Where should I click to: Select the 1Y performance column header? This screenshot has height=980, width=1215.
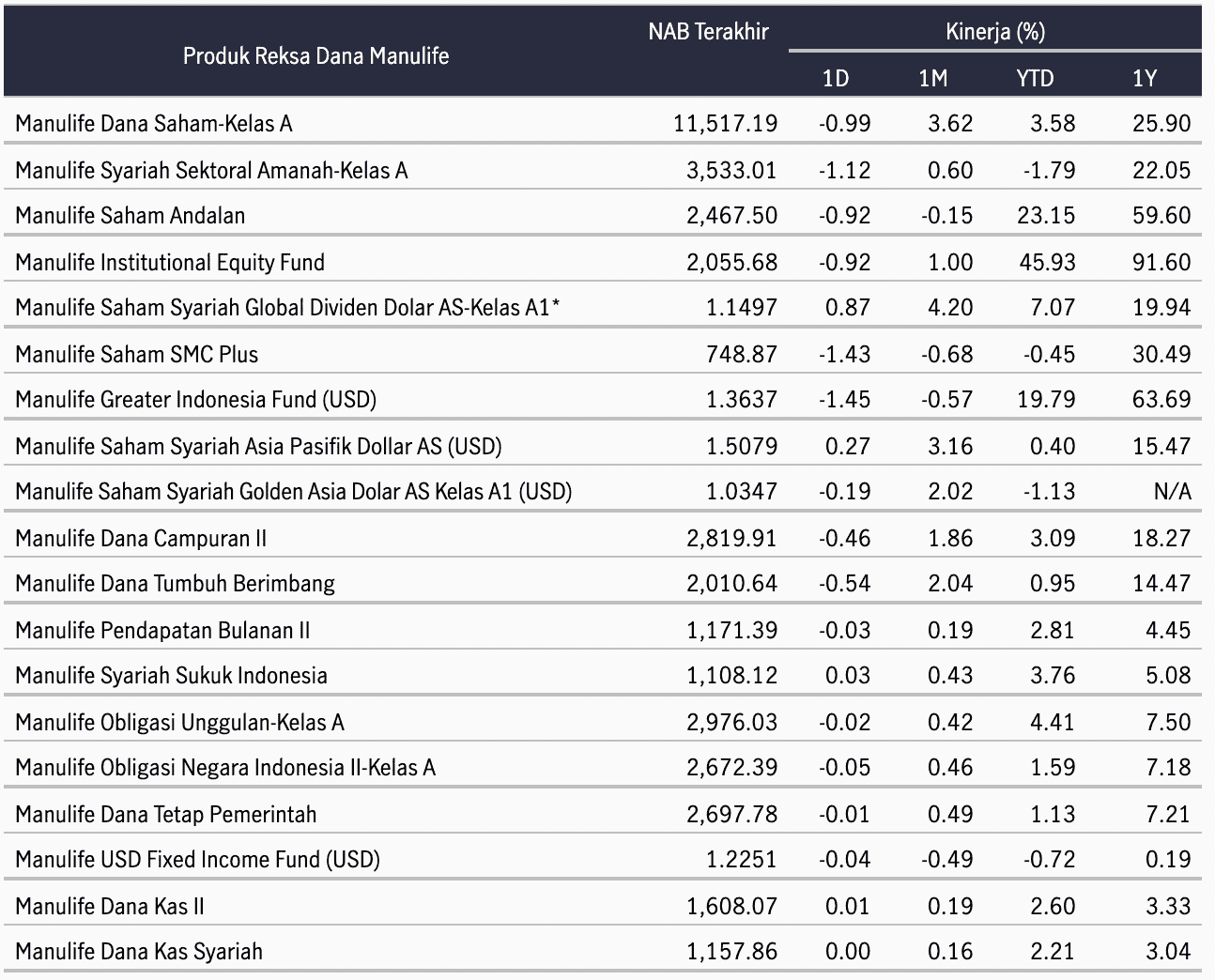click(x=1144, y=78)
